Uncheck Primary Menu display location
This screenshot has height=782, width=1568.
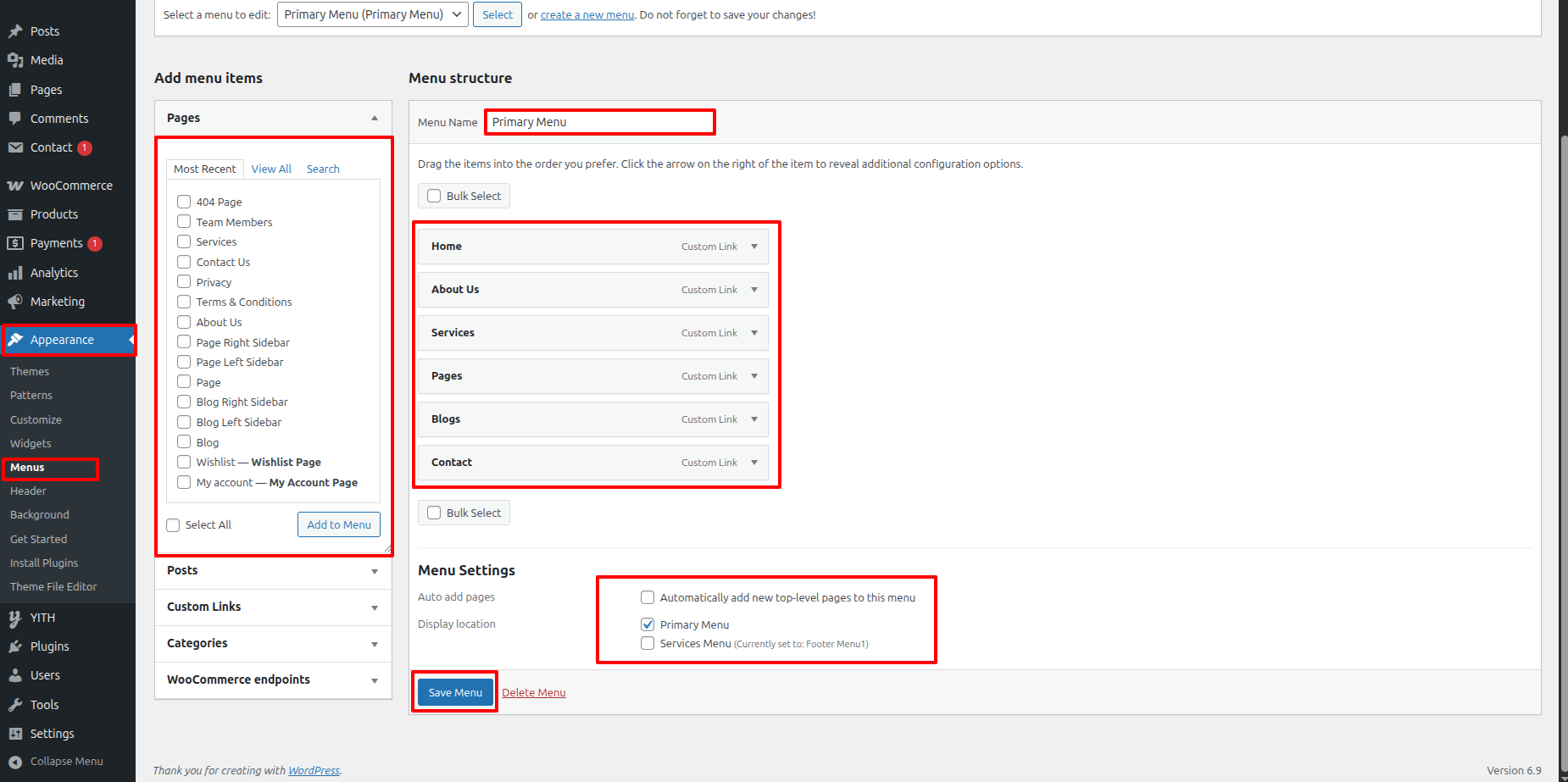click(648, 624)
